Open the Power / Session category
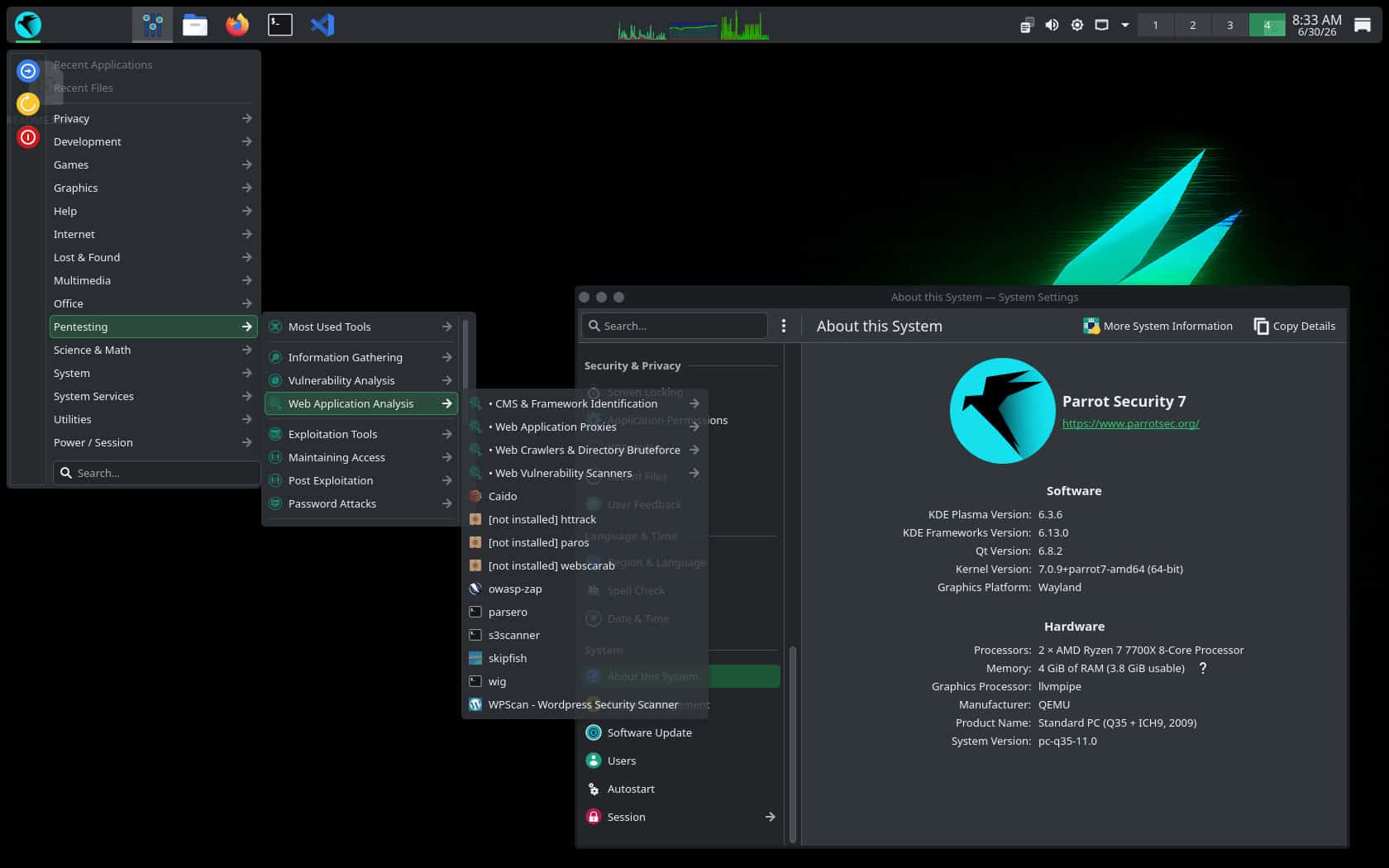 point(153,442)
